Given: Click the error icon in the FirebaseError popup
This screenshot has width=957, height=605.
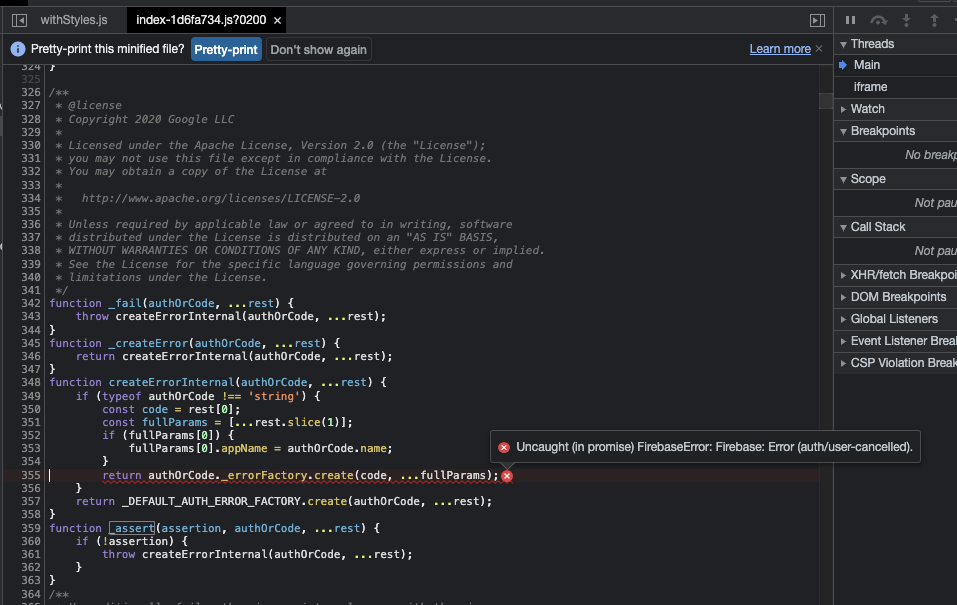Looking at the screenshot, I should (503, 447).
